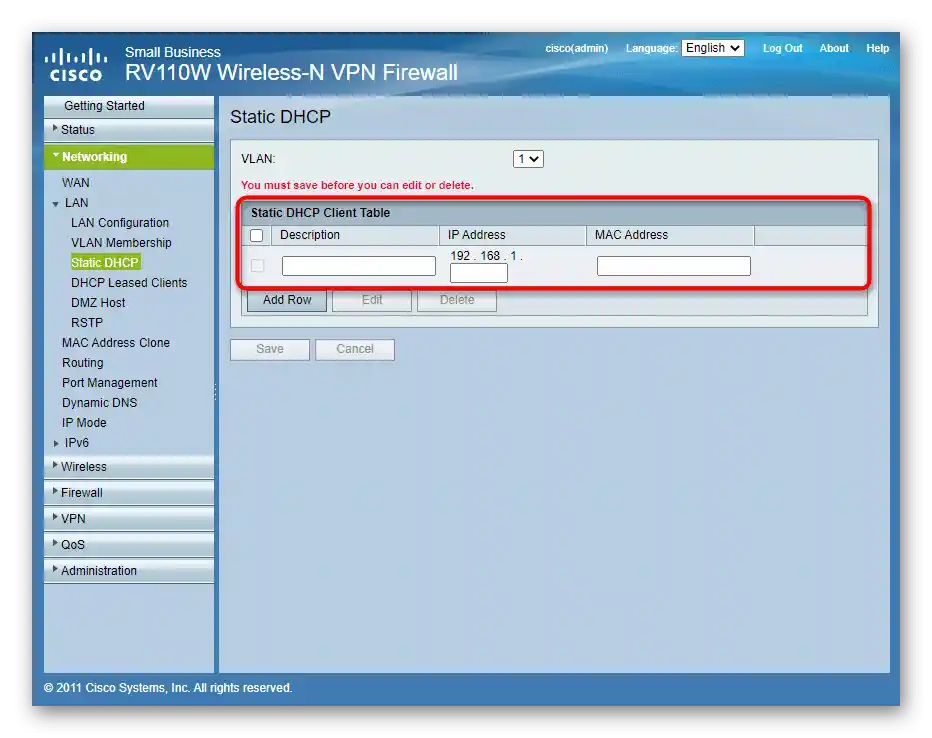The image size is (932, 738).
Task: Expand the Firewall section
Action: pyautogui.click(x=129, y=493)
